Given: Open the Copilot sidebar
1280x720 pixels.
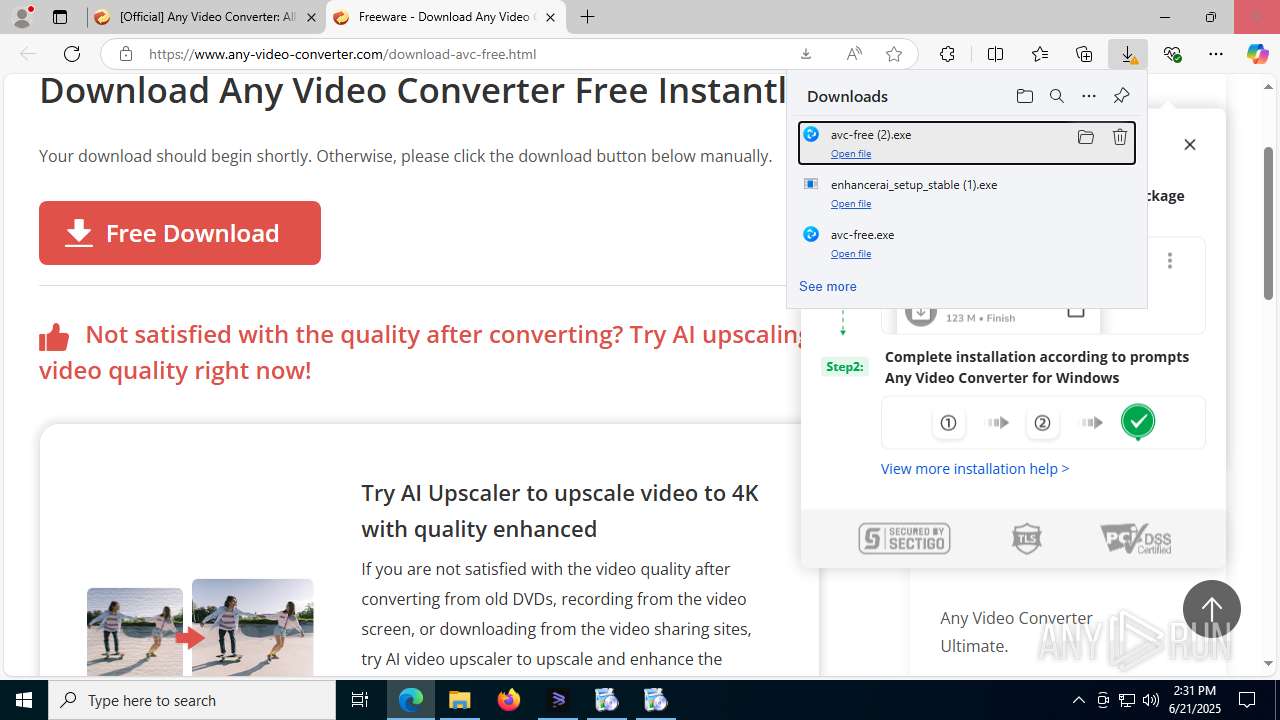Looking at the screenshot, I should click(x=1257, y=54).
